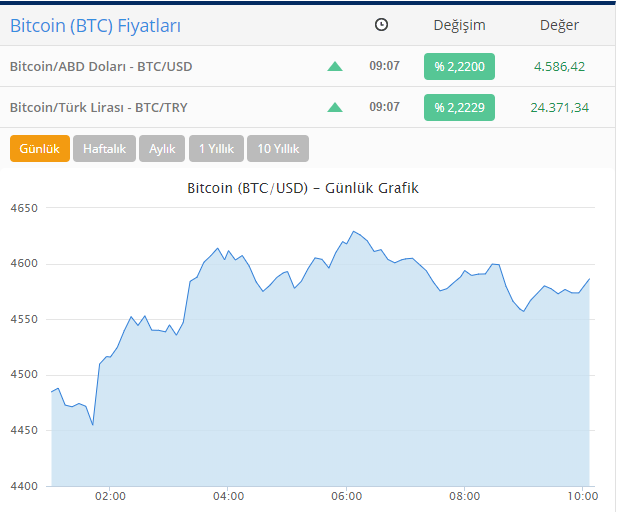This screenshot has height=512, width=618.
Task: Click green up arrow in BTC/USD row
Action: (335, 66)
